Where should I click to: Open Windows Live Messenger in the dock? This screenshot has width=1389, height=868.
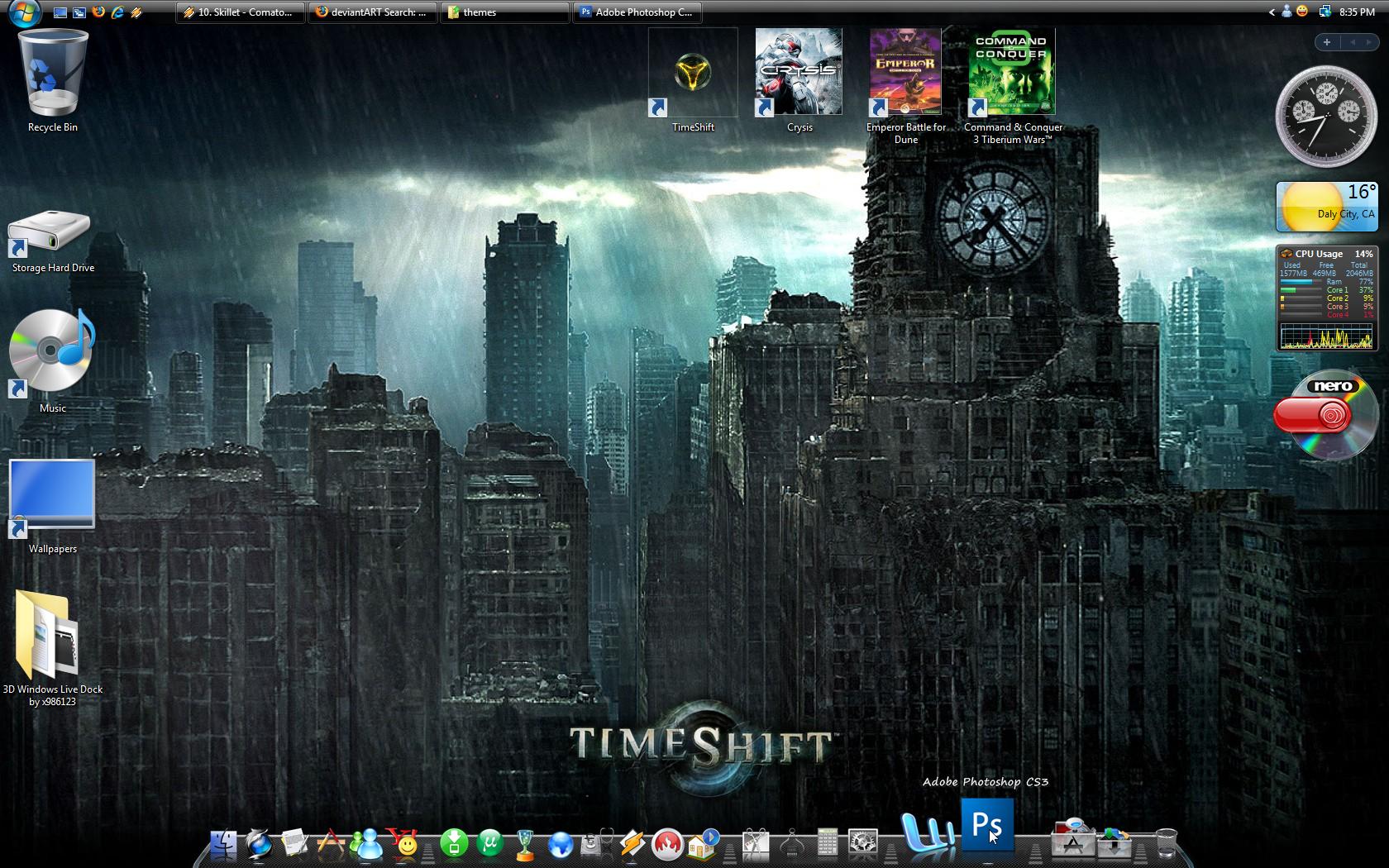tap(366, 844)
